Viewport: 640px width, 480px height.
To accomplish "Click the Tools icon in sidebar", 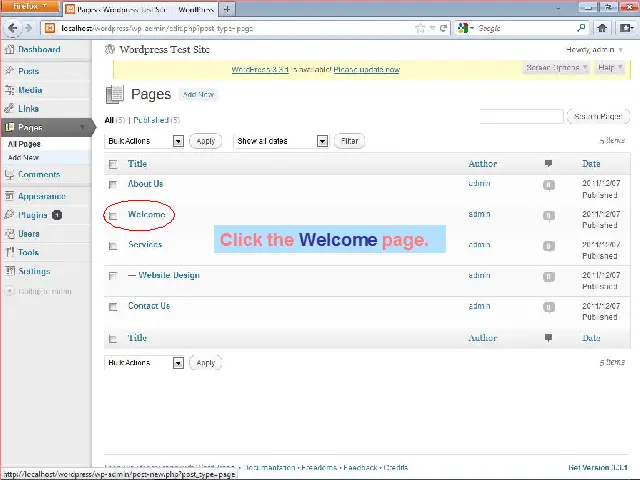I will (x=9, y=252).
